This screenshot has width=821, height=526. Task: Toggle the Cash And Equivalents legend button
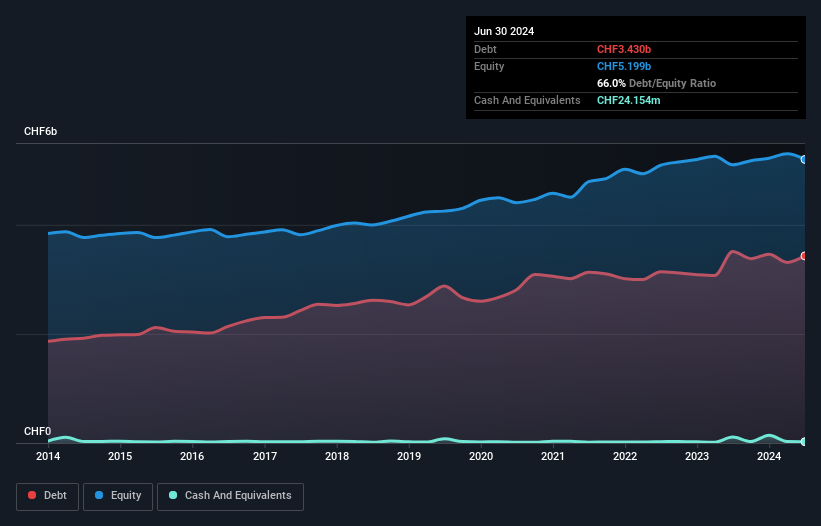click(230, 496)
